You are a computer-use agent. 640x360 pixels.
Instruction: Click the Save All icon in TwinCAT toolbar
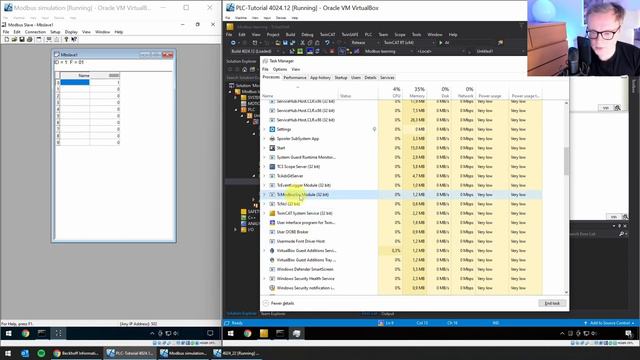point(293,42)
